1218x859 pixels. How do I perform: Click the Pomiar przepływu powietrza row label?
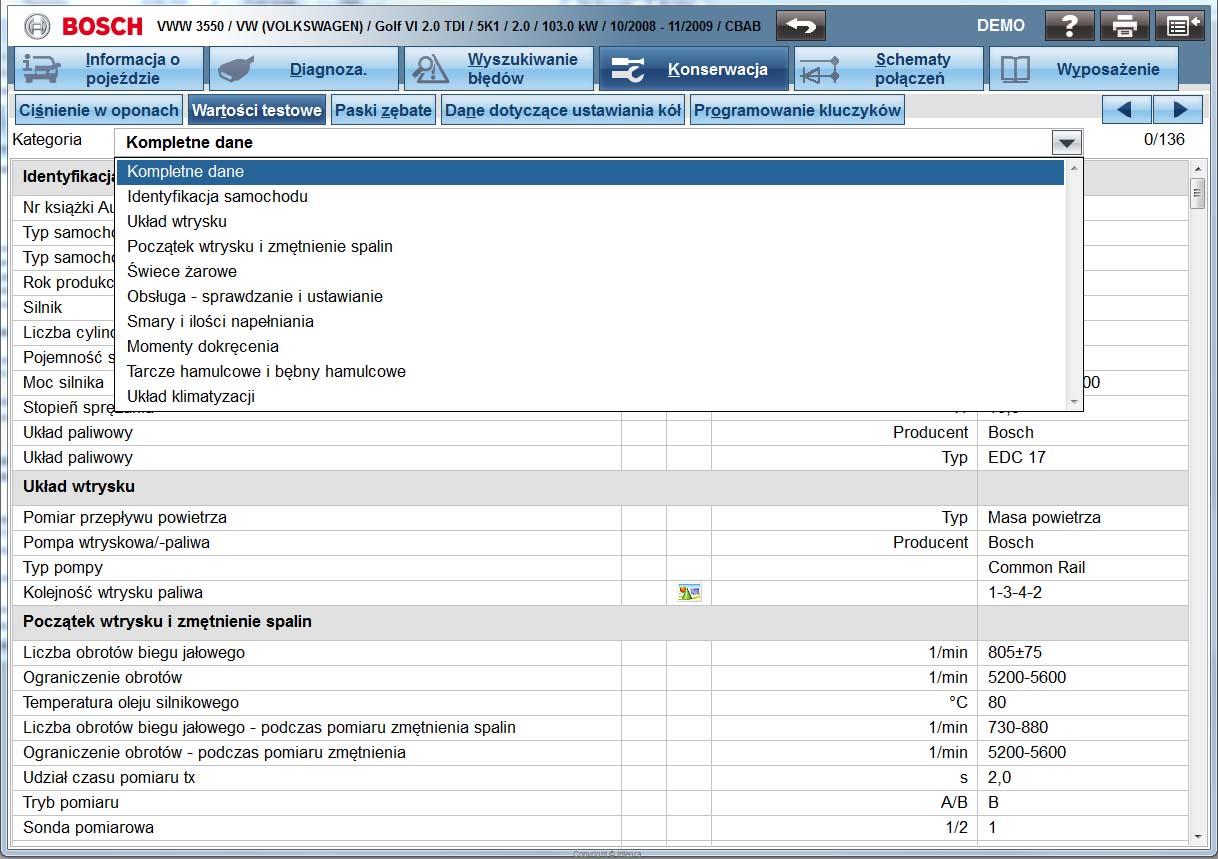click(x=125, y=517)
